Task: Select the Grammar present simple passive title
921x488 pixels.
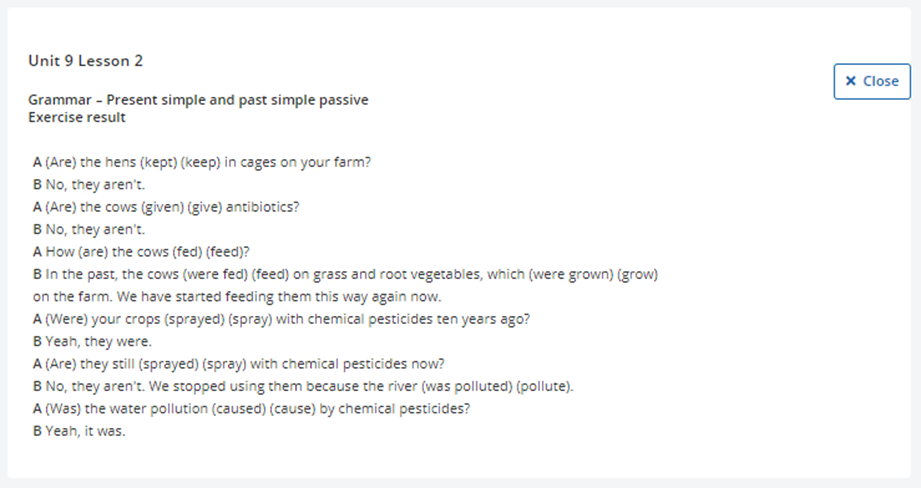Action: pos(199,100)
